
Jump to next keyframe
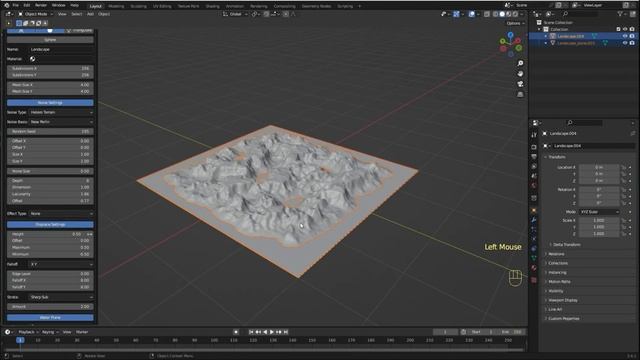coord(279,332)
